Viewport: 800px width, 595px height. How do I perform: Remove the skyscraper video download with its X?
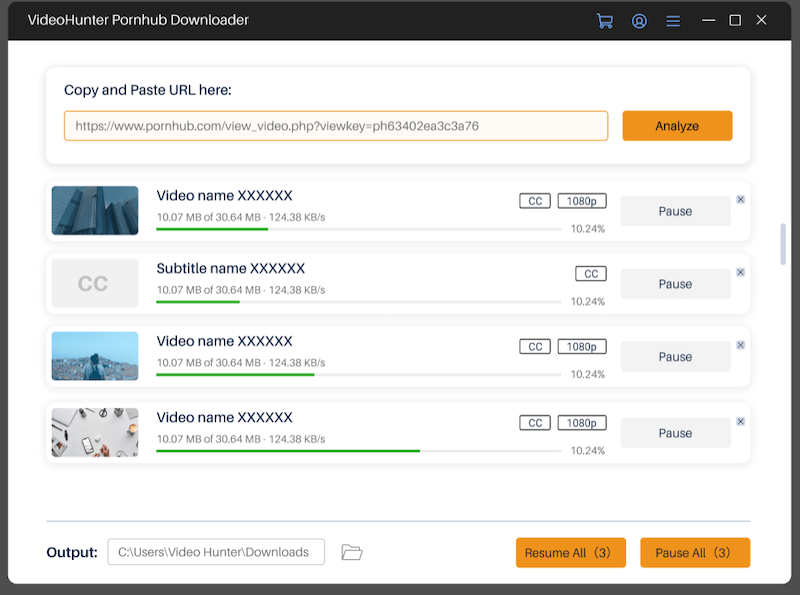click(x=740, y=200)
